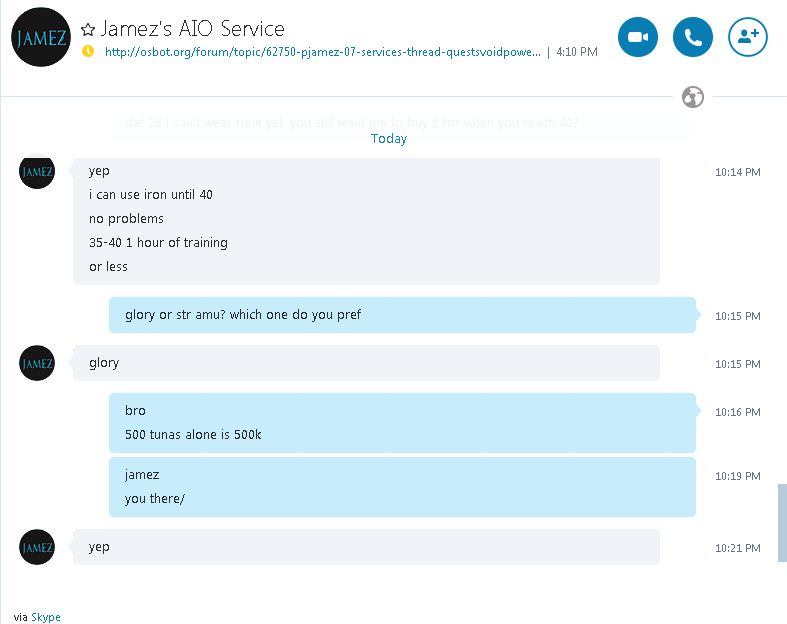This screenshot has height=624, width=787.
Task: Start a video call with Jamez
Action: click(638, 37)
